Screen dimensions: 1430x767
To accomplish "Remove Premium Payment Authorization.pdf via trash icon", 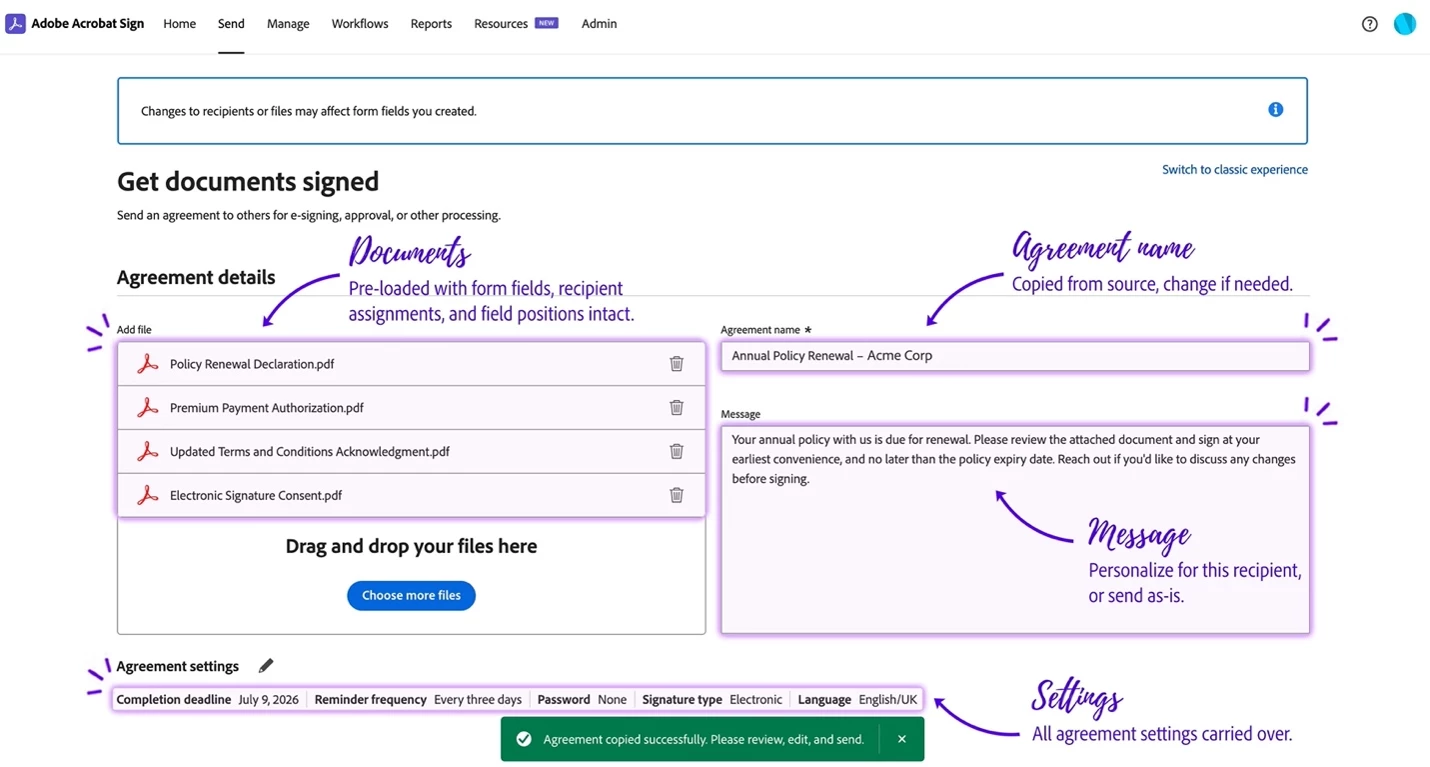I will pyautogui.click(x=676, y=408).
